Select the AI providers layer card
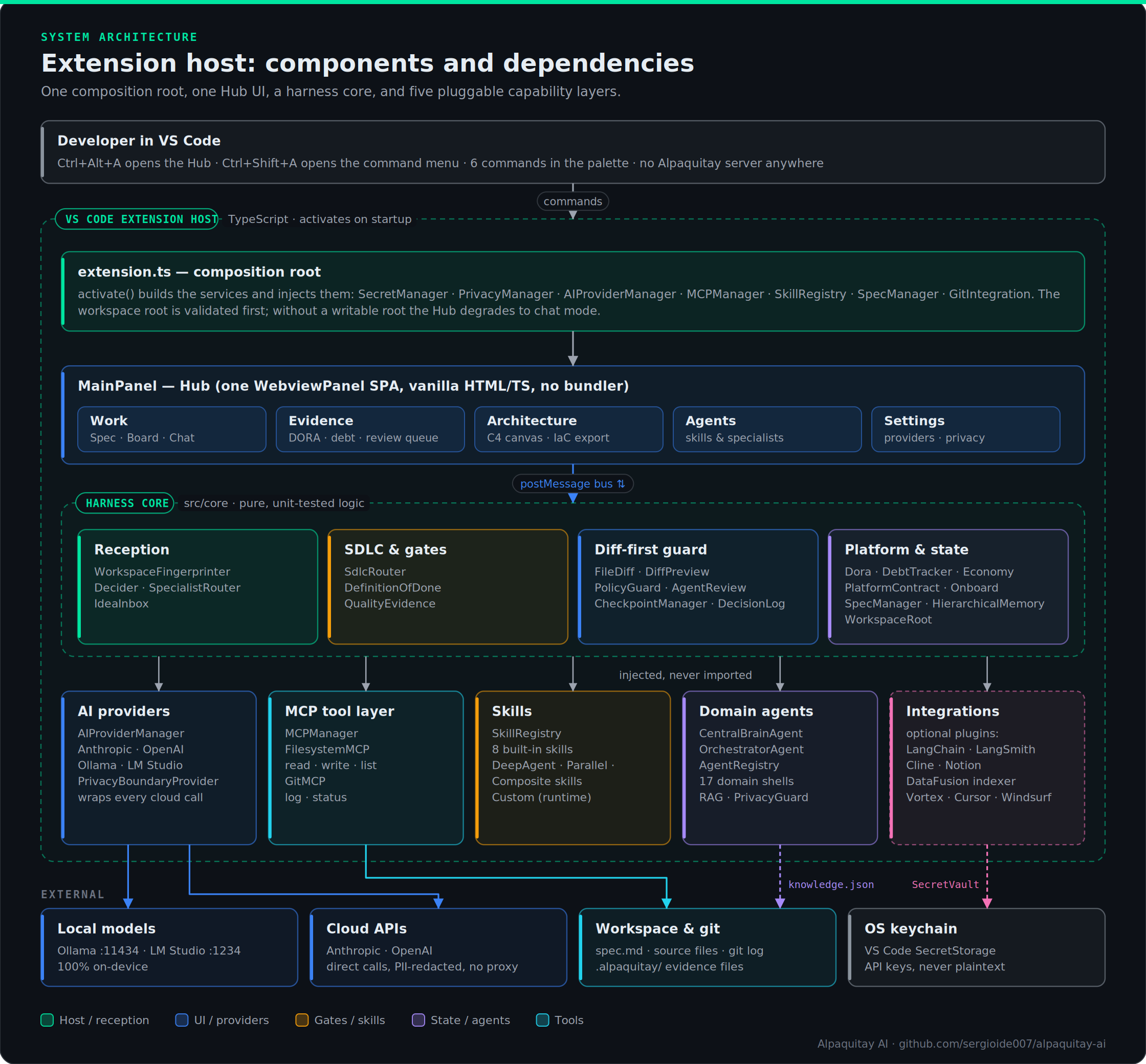 click(159, 767)
